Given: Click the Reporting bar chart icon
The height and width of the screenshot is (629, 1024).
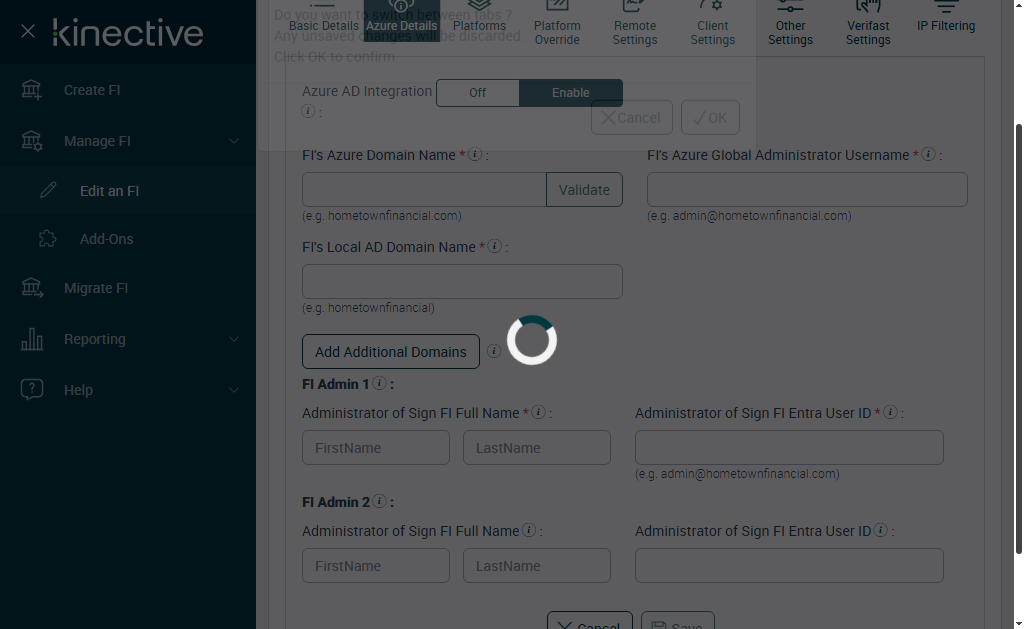Looking at the screenshot, I should click(31, 339).
